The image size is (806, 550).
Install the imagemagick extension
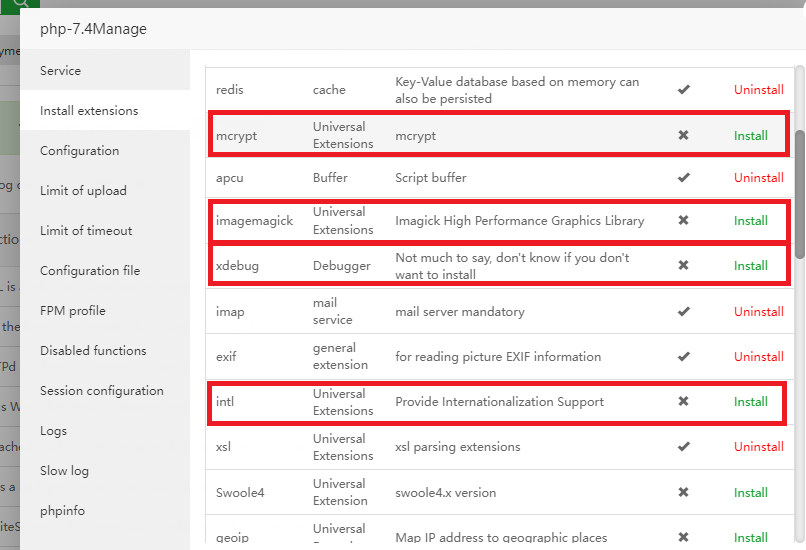pos(751,220)
